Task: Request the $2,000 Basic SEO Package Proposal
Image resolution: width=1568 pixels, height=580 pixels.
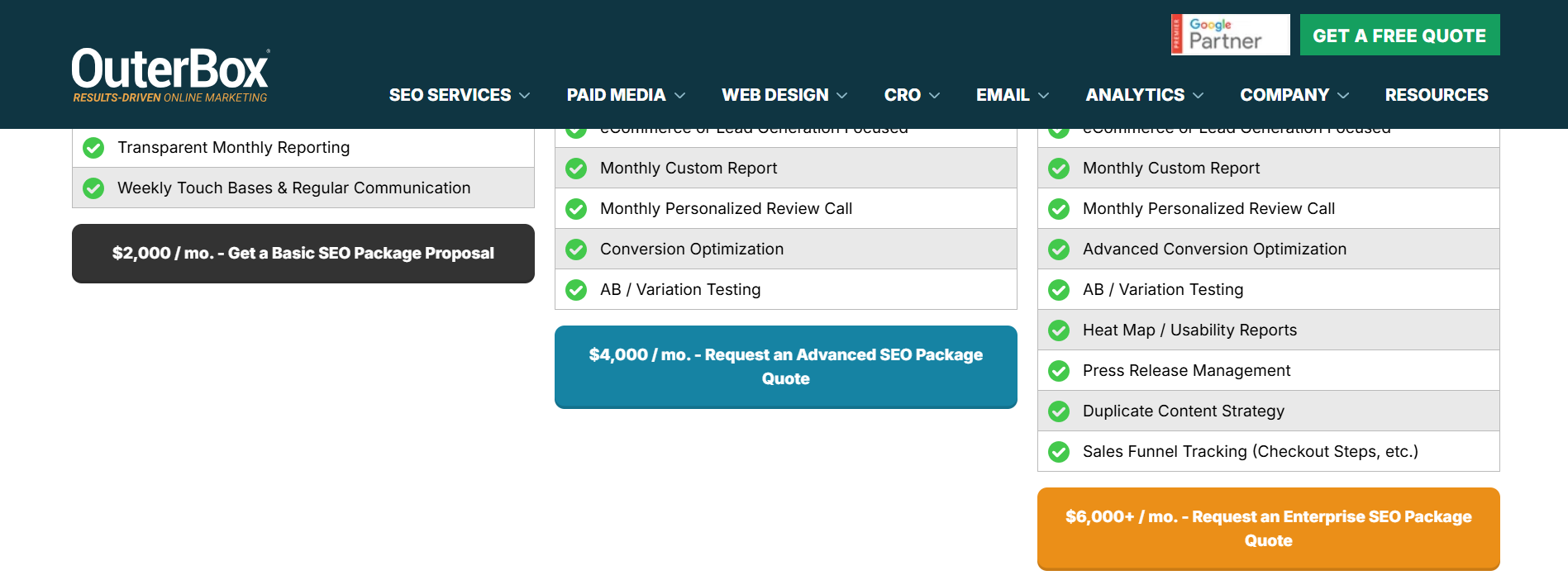Action: click(303, 254)
